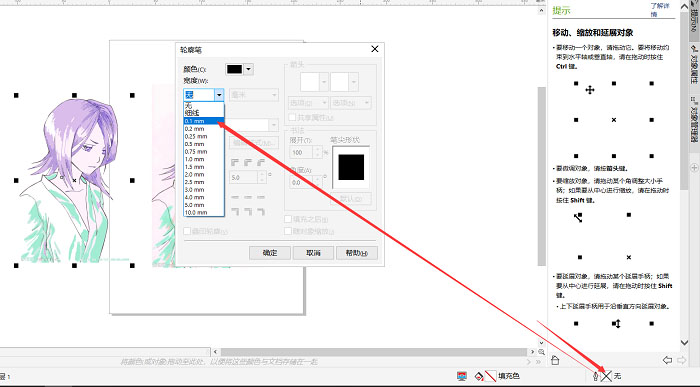
Task: Close the Outline Pen dialog
Action: coord(375,49)
